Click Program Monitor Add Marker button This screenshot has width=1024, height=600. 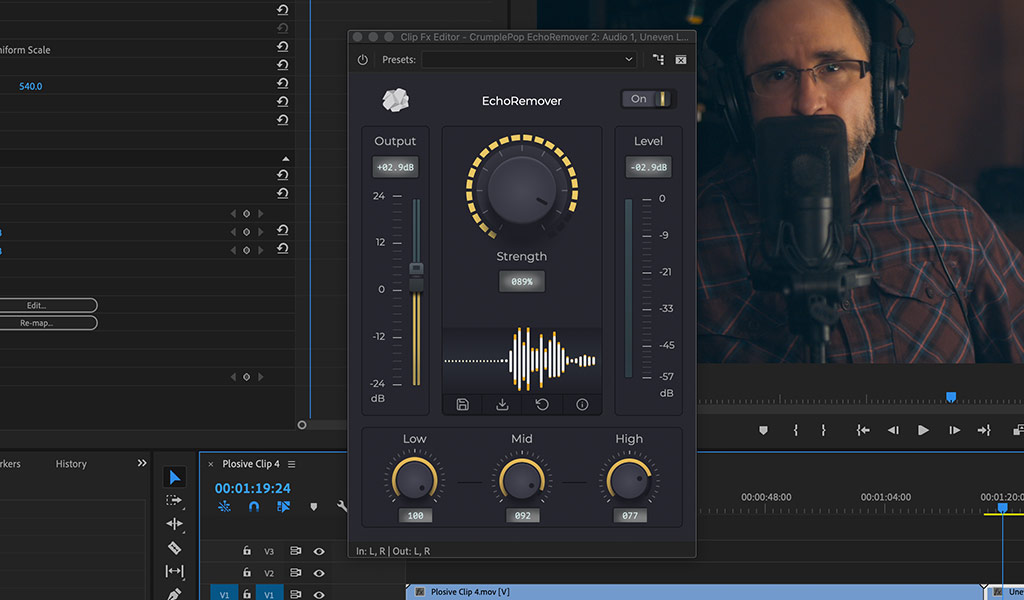pos(763,430)
